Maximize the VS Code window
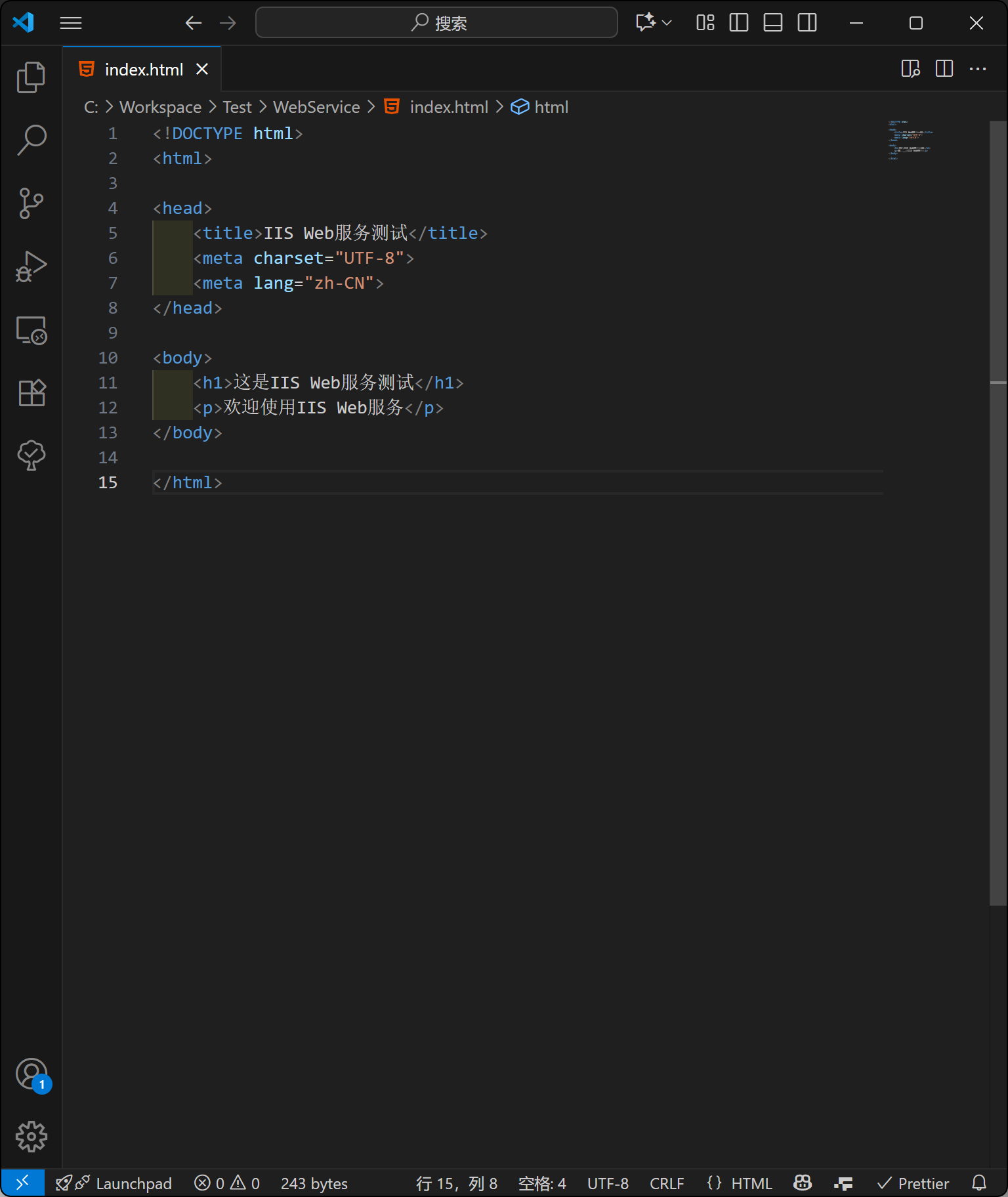 tap(916, 23)
